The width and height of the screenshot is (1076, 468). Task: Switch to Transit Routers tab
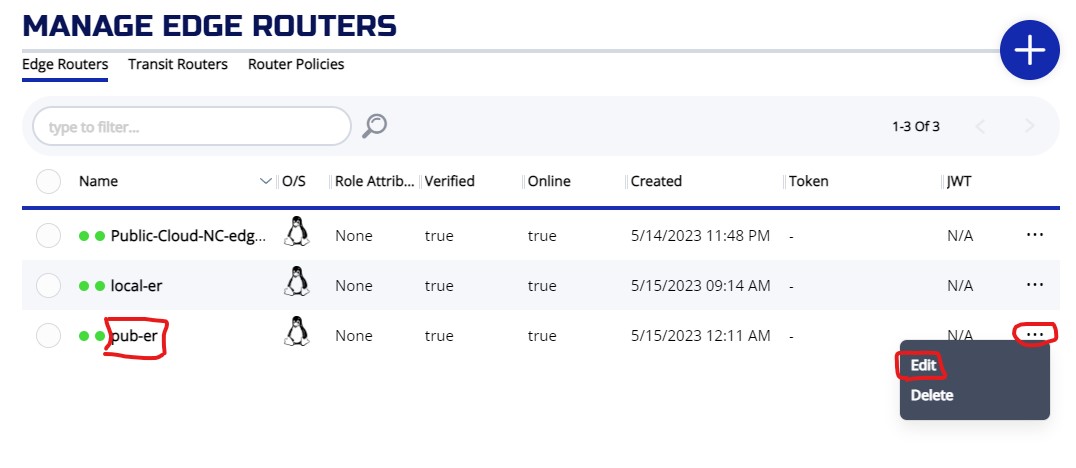coord(178,64)
